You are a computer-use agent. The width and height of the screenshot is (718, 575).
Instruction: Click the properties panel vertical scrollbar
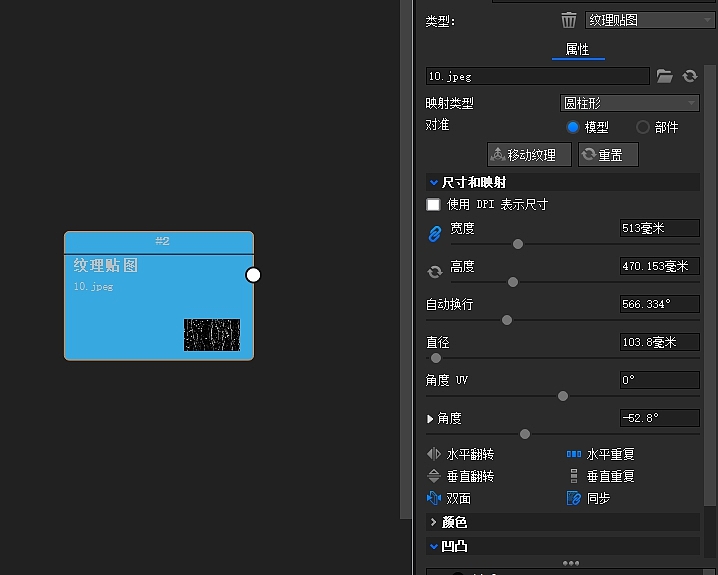tap(709, 285)
